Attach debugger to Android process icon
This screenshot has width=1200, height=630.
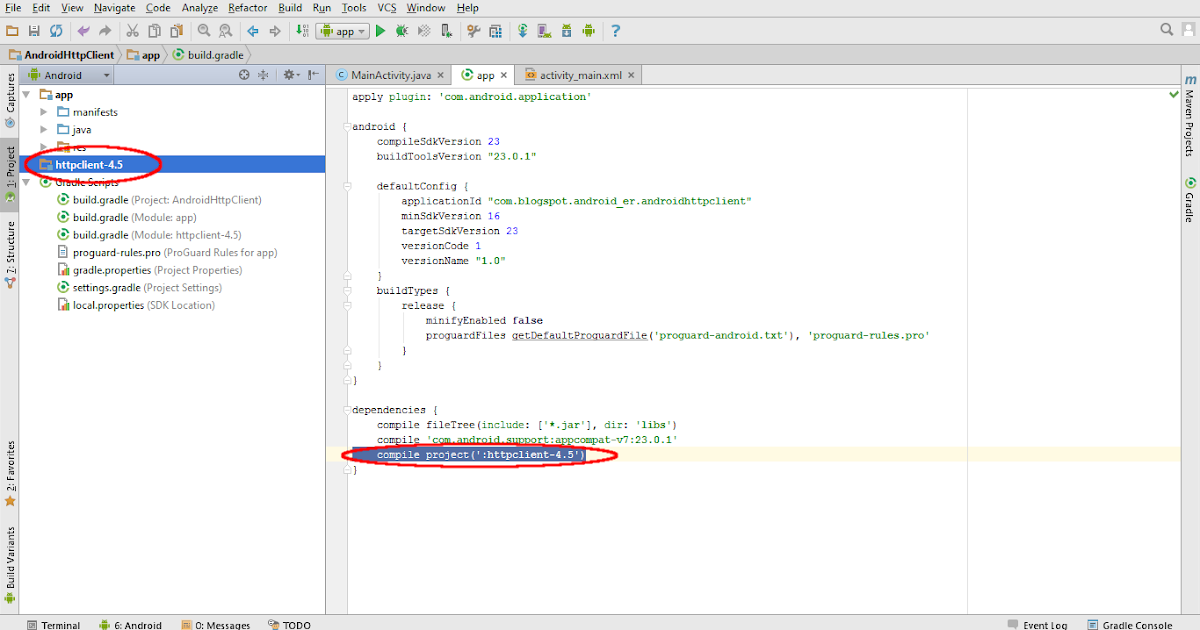(445, 31)
